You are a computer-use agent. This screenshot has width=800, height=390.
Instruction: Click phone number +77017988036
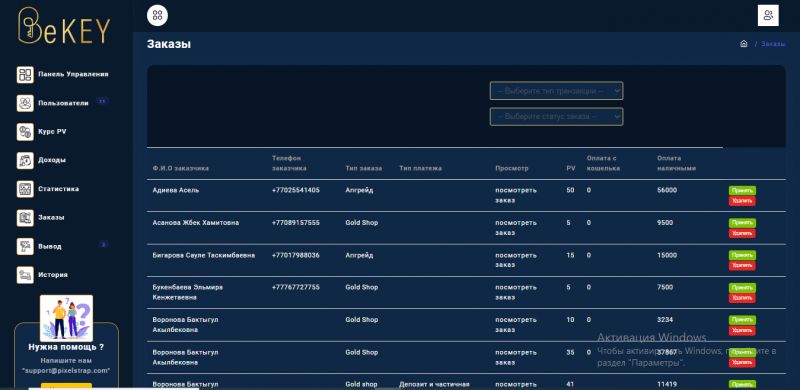(296, 255)
